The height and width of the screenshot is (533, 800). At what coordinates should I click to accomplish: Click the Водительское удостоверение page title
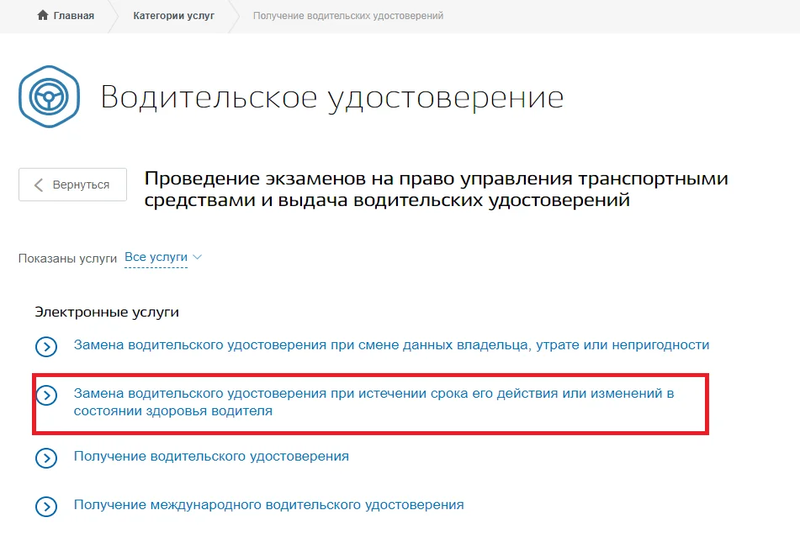point(332,98)
